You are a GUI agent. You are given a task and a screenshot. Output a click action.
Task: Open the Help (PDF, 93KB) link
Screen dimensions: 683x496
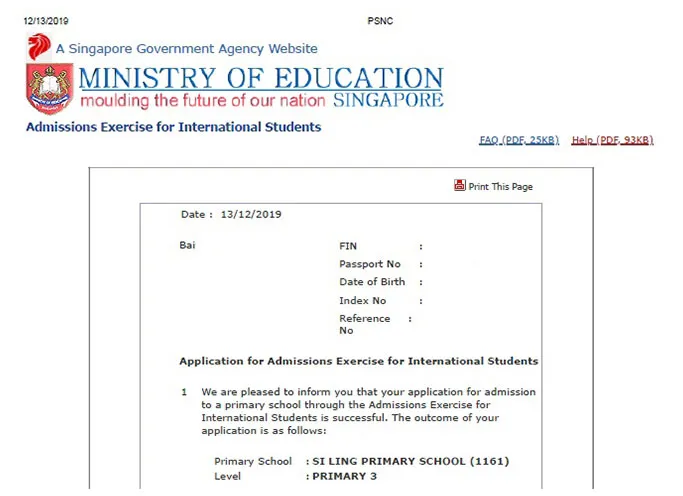(612, 140)
